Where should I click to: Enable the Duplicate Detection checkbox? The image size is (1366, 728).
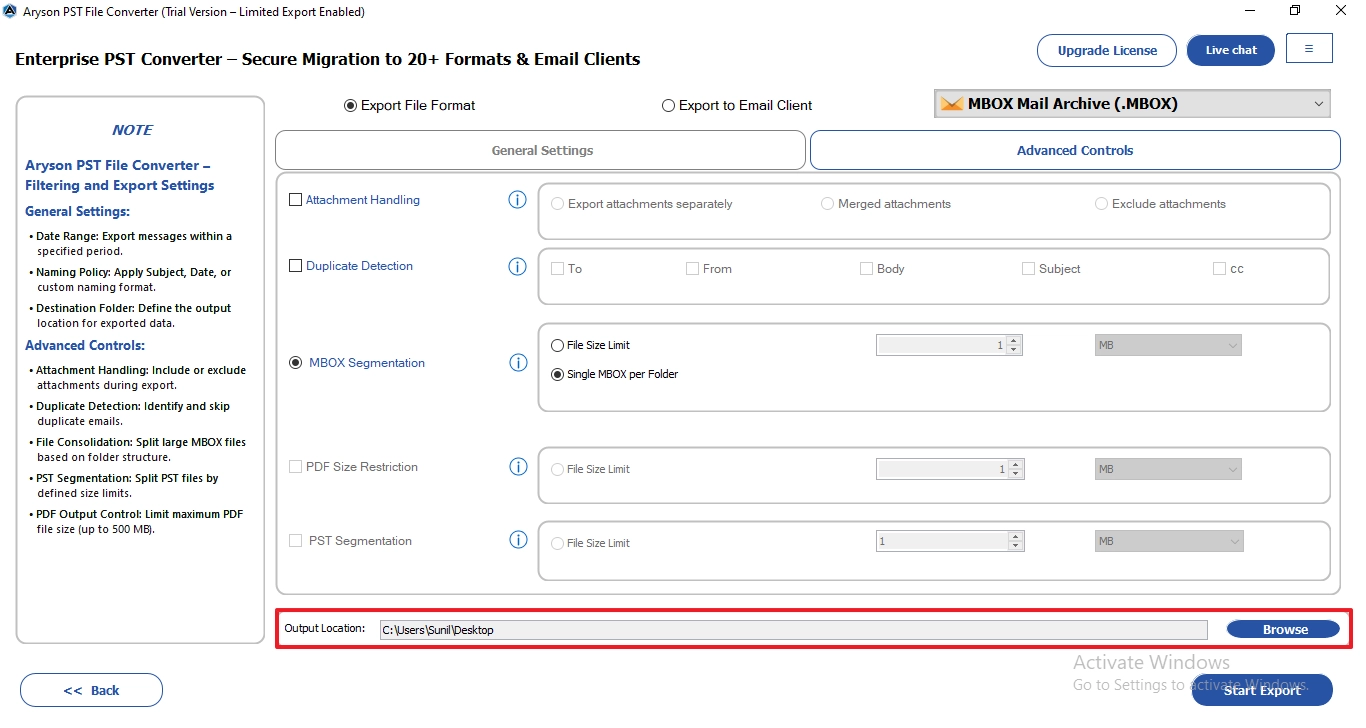tap(295, 266)
